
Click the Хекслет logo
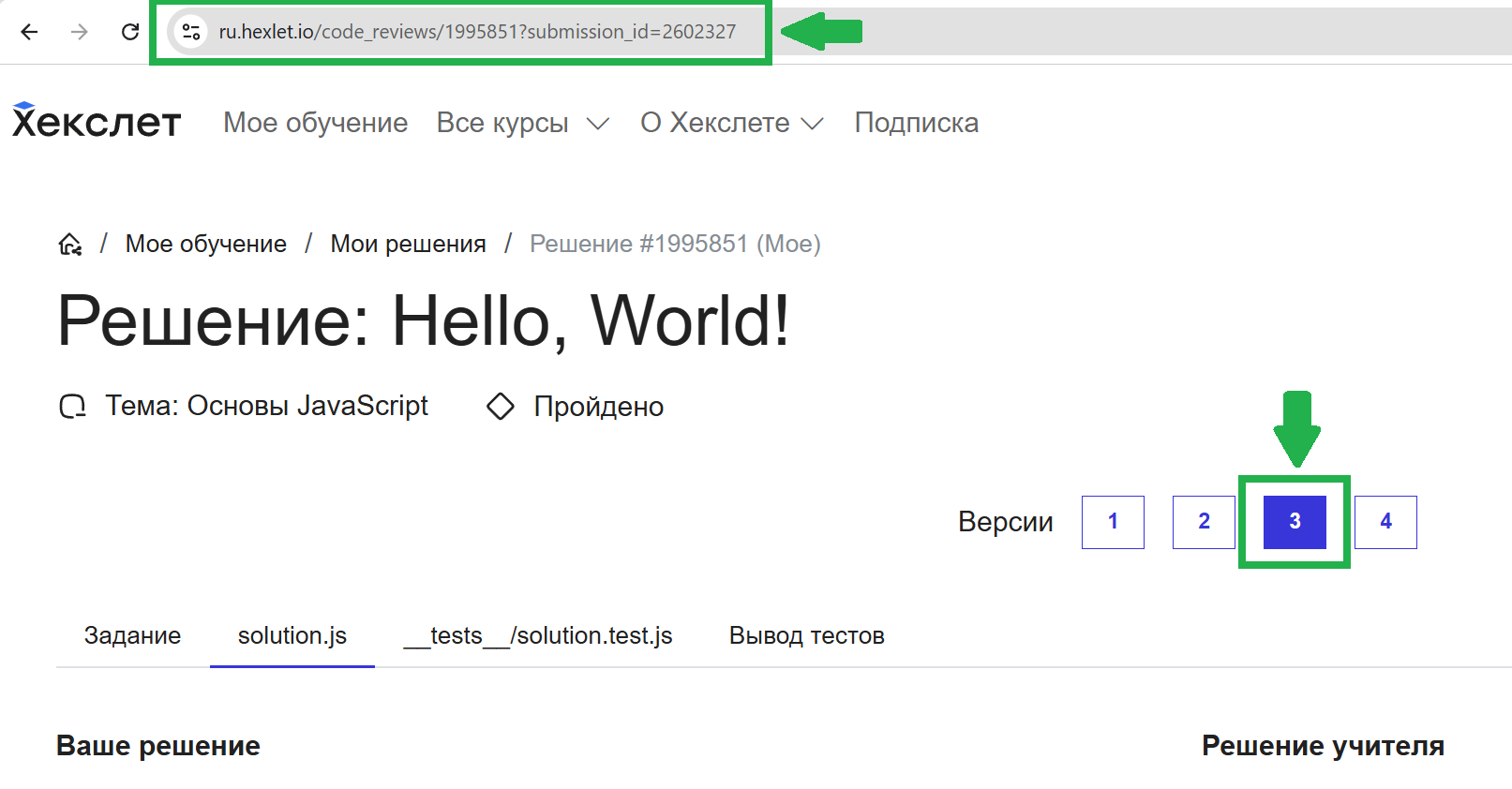pos(97,122)
